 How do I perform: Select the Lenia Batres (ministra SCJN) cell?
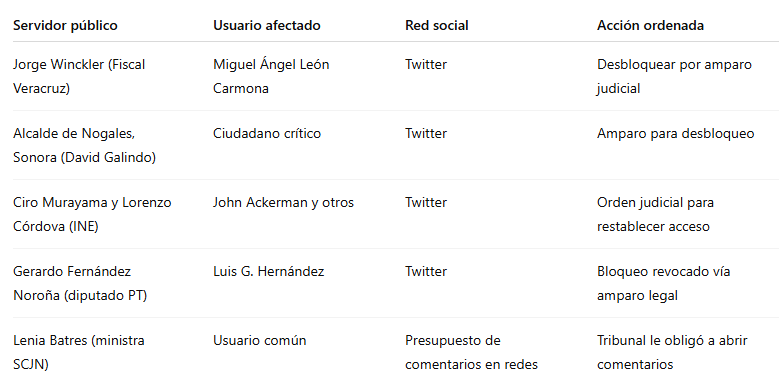pos(78,352)
